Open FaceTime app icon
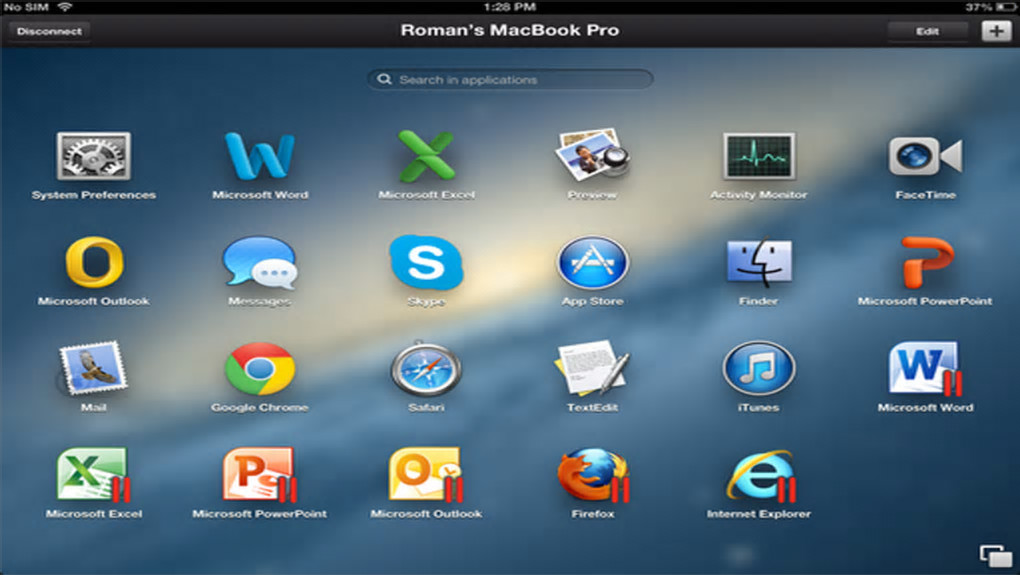This screenshot has height=575, width=1020. coord(925,156)
